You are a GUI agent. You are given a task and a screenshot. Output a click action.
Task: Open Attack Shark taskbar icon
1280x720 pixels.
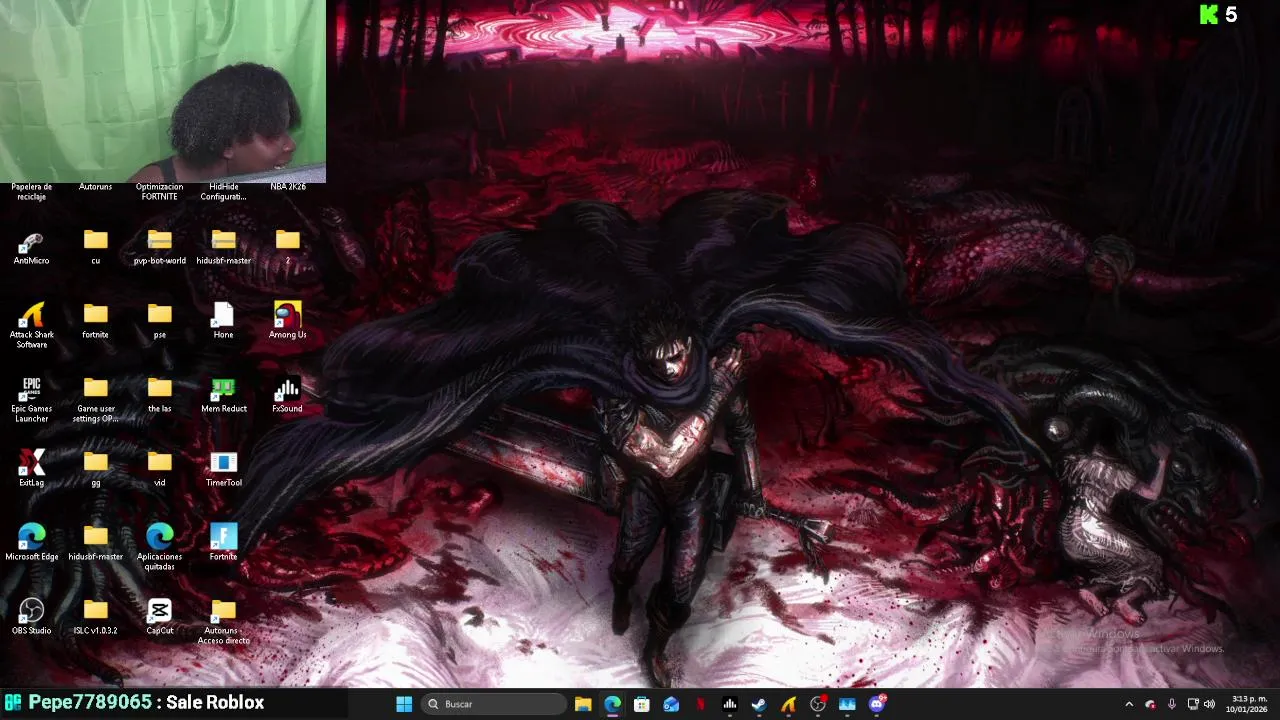coord(788,704)
